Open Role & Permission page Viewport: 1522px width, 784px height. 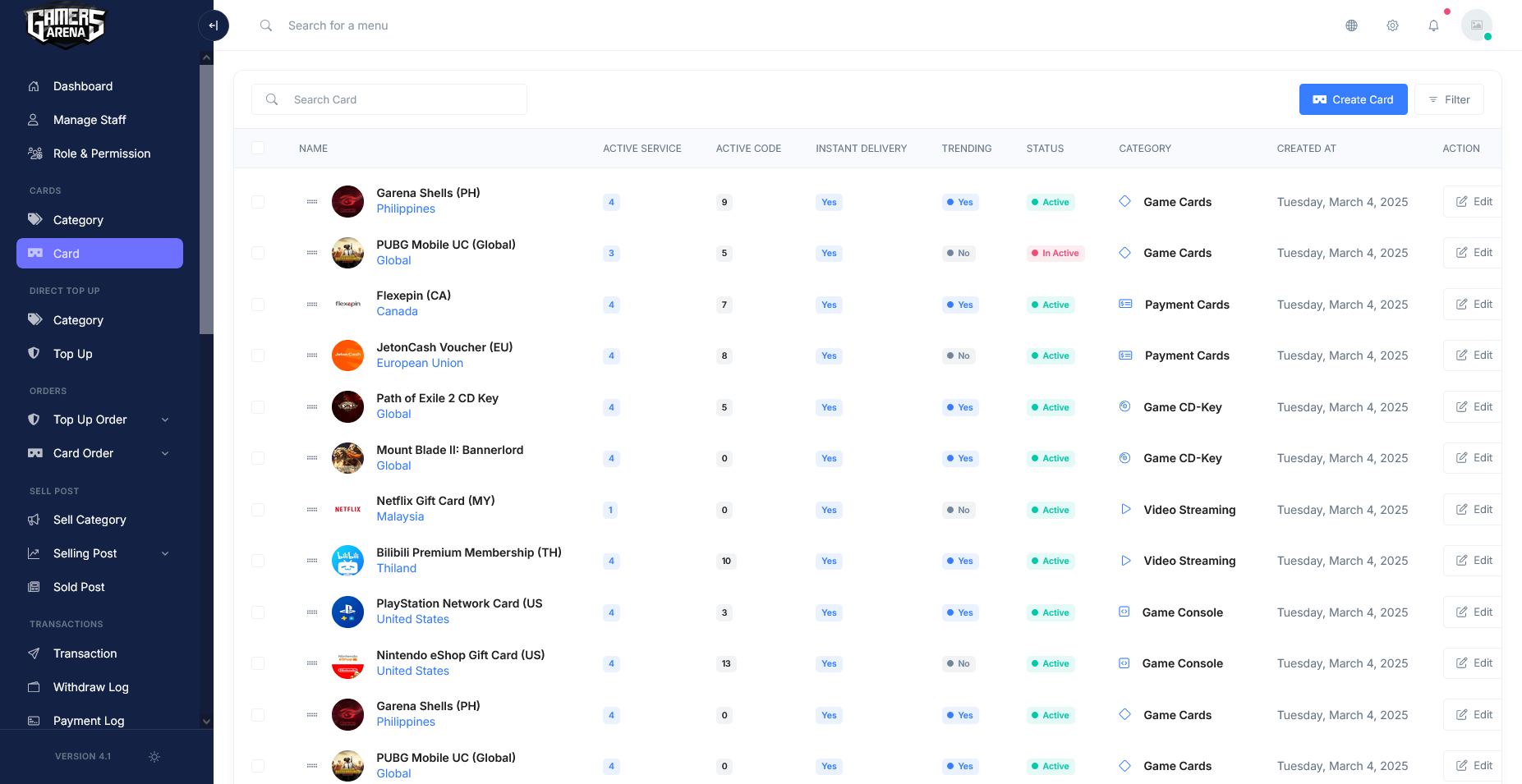coord(99,154)
